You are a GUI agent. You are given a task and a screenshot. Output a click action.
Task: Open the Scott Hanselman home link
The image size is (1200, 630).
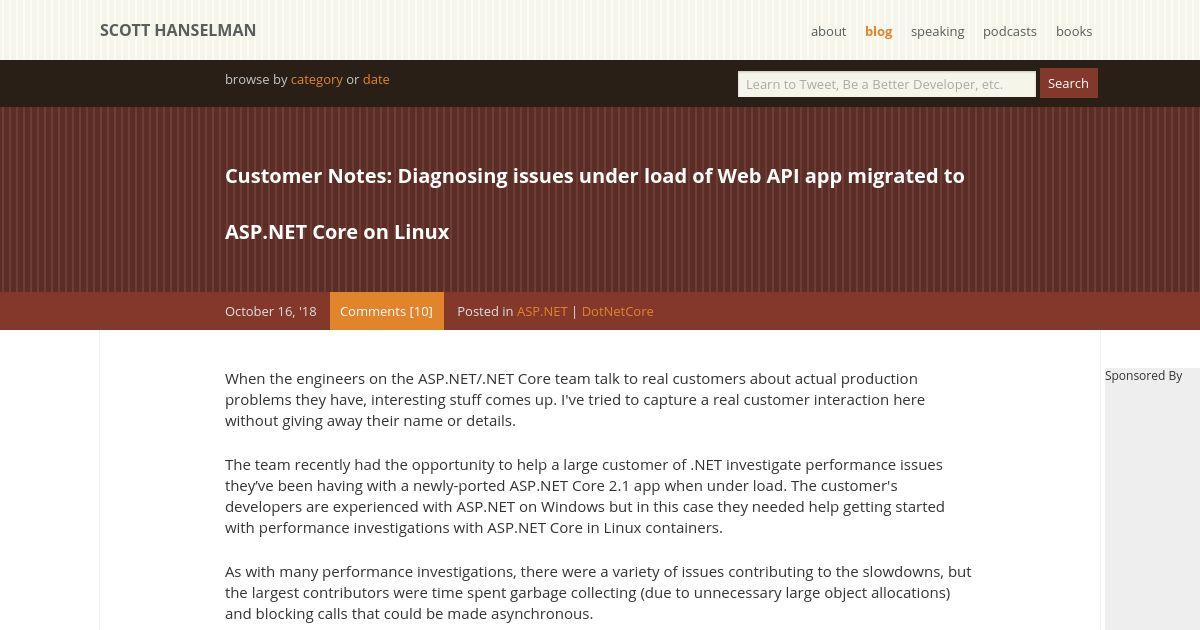click(x=178, y=30)
